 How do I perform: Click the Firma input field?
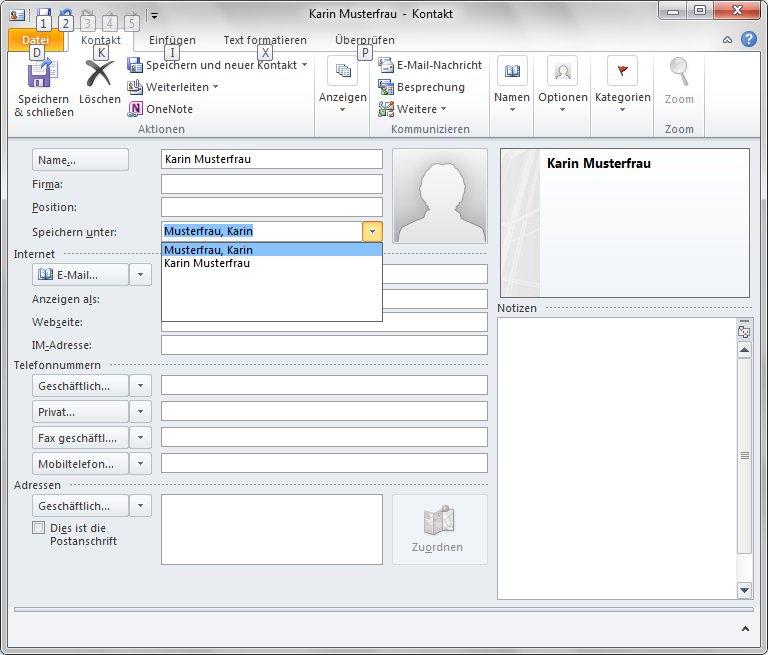tap(271, 184)
